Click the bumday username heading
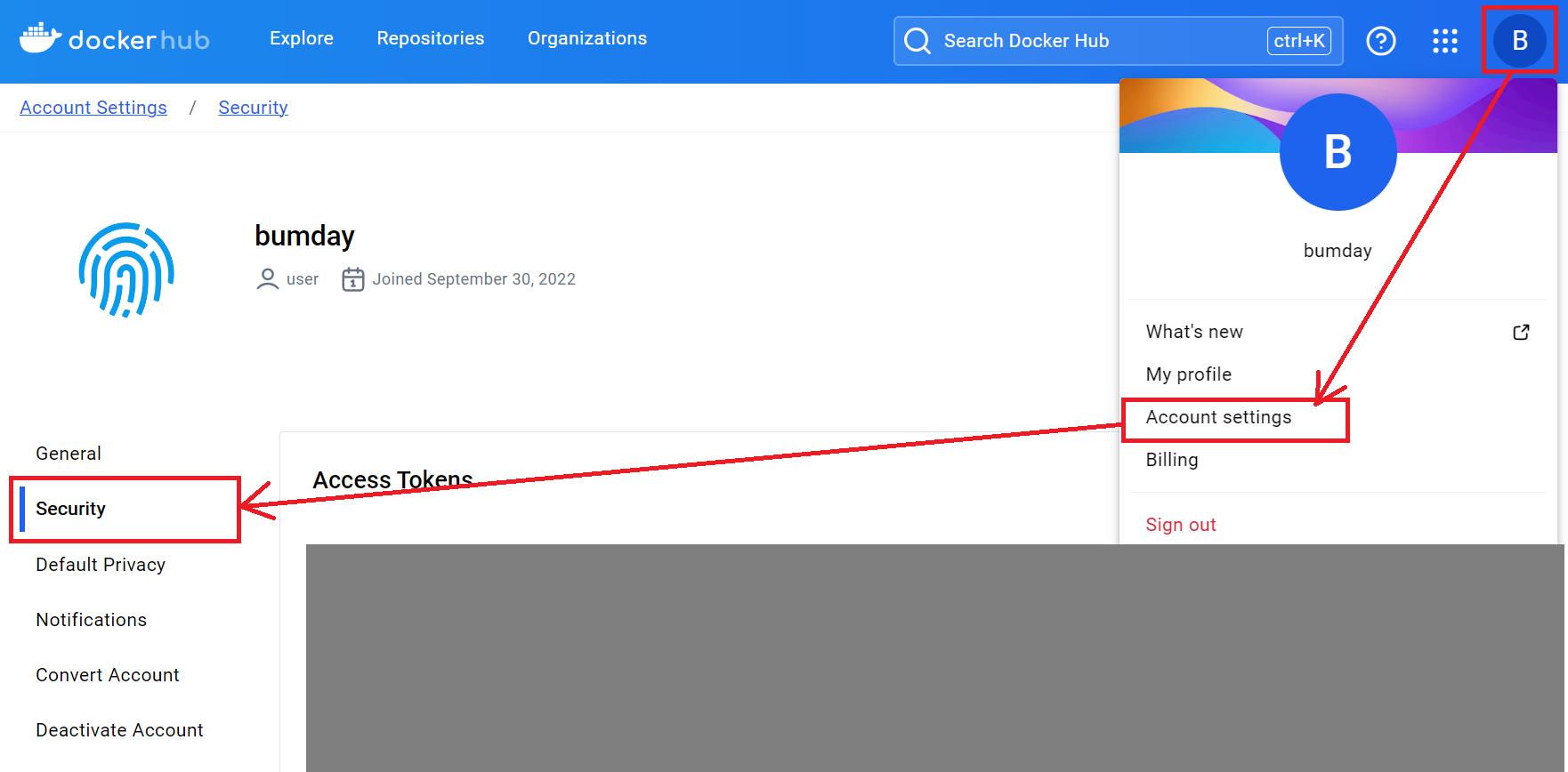Viewport: 1568px width, 772px height. 304,236
